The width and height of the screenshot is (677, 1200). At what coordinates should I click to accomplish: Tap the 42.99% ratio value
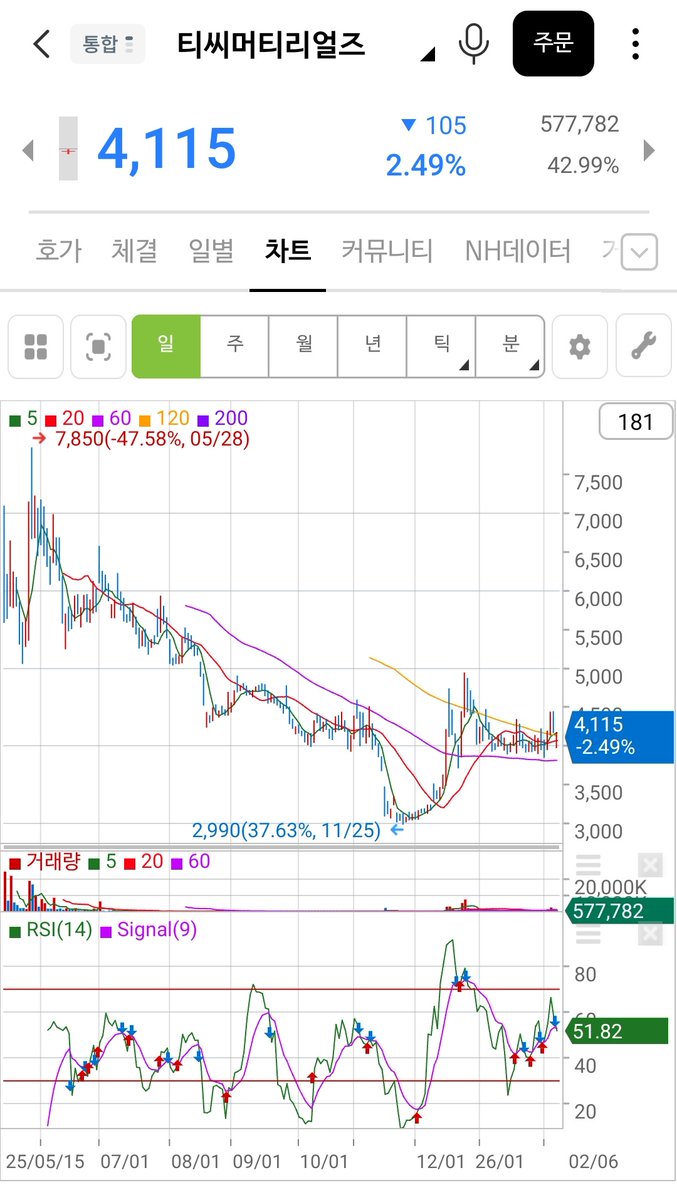point(583,165)
